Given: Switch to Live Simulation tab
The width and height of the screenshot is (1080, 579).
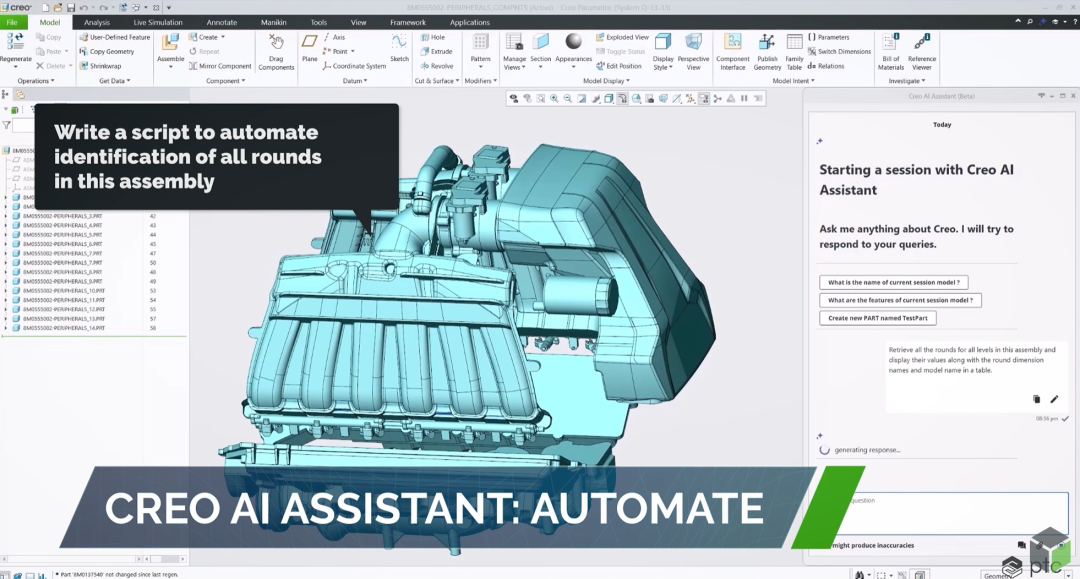Looking at the screenshot, I should tap(158, 23).
